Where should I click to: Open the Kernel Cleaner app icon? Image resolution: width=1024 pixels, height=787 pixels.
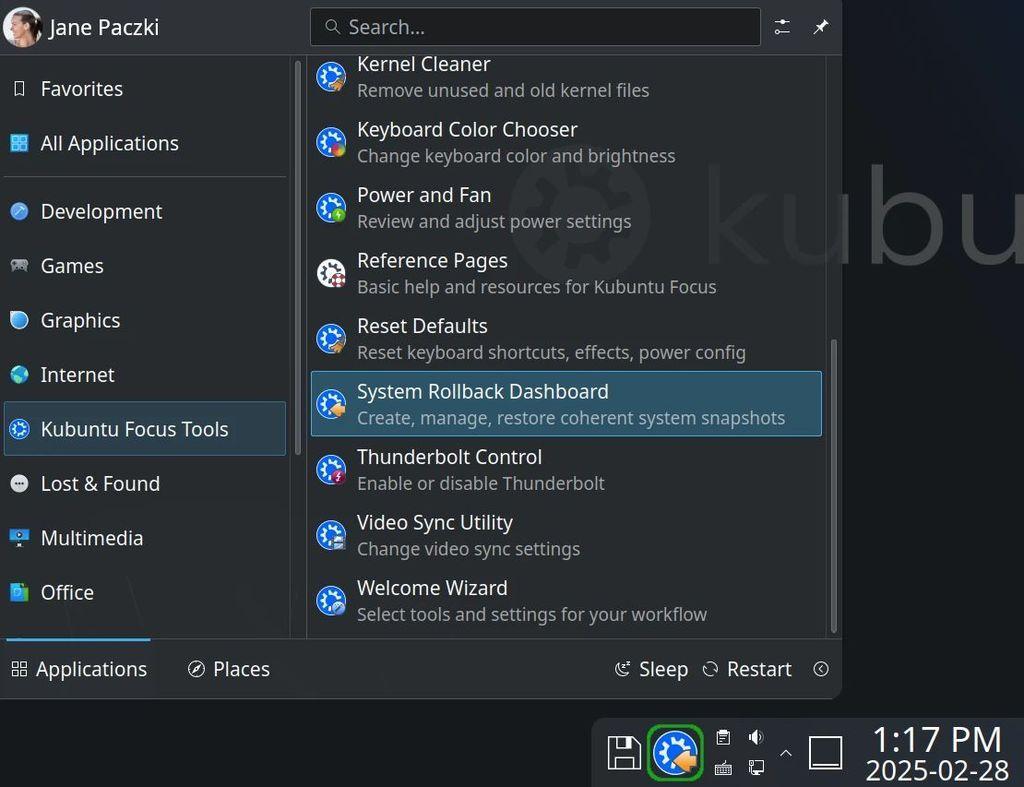pyautogui.click(x=331, y=76)
